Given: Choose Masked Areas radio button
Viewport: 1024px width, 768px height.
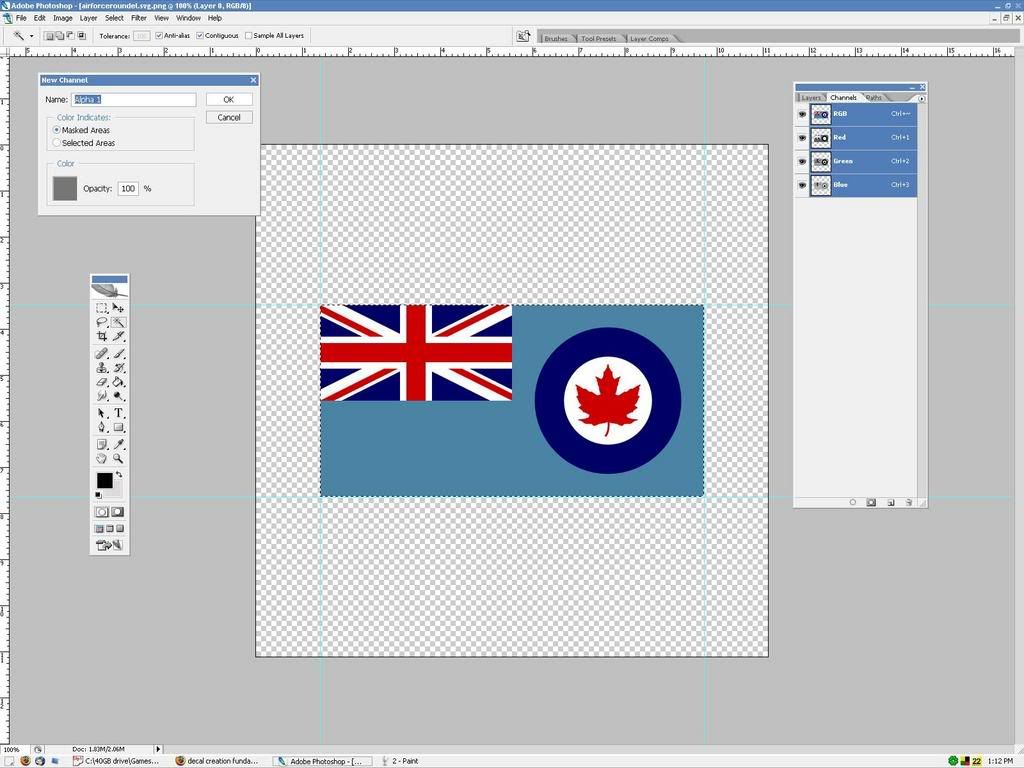Looking at the screenshot, I should [57, 130].
